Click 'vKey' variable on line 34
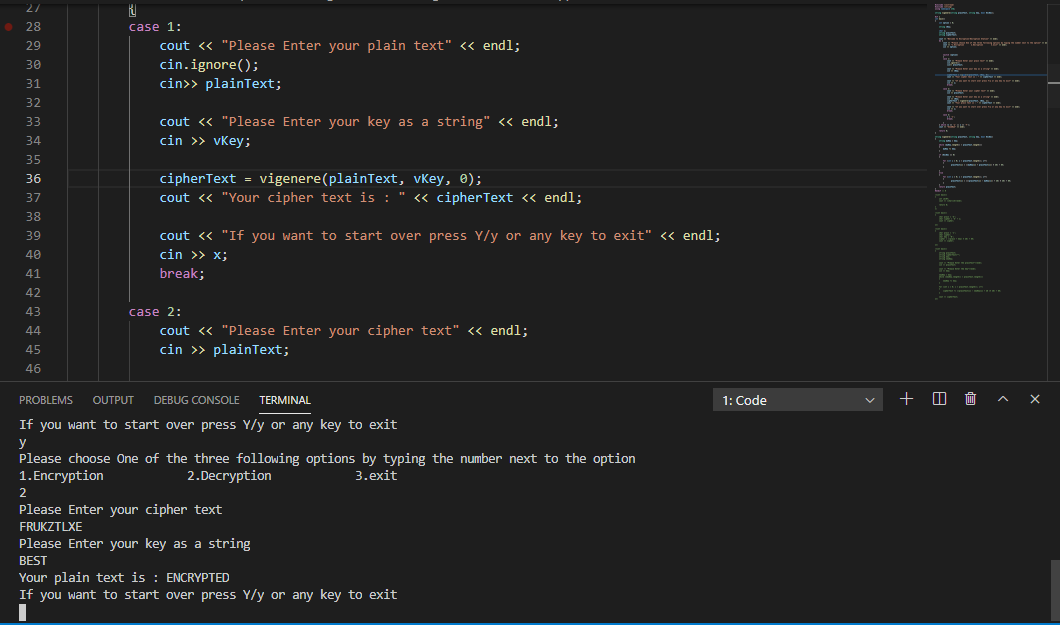The image size is (1060, 625). click(228, 141)
